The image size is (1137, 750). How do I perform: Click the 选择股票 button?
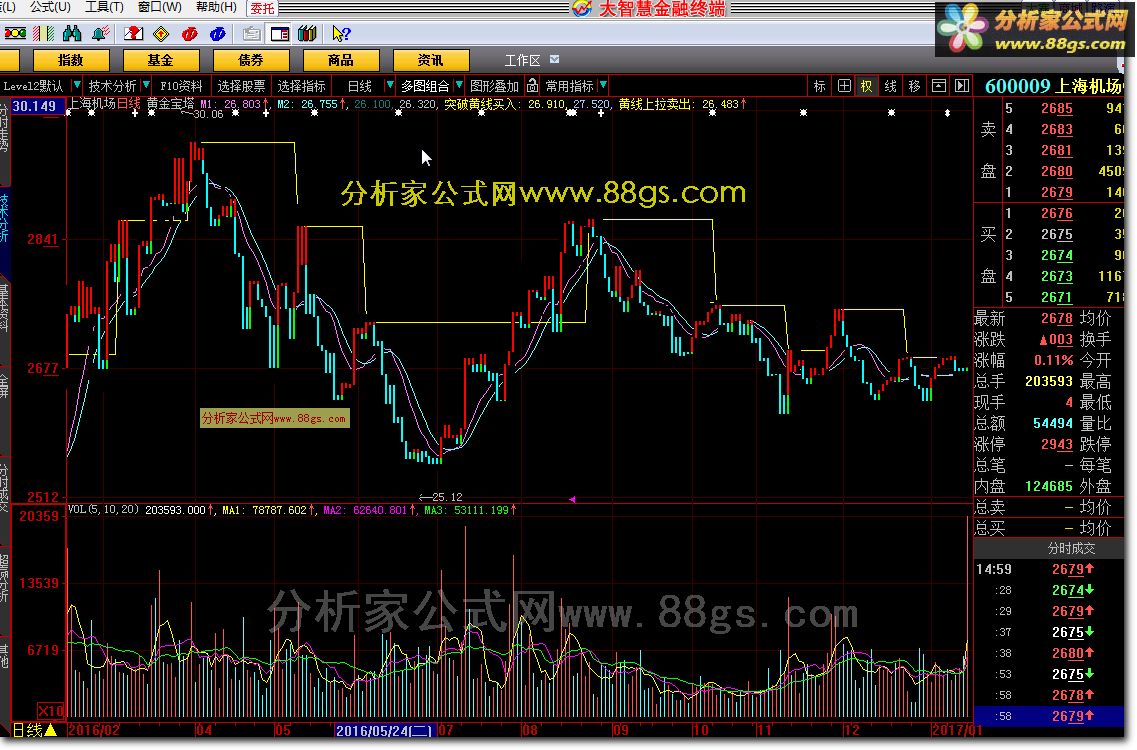241,86
